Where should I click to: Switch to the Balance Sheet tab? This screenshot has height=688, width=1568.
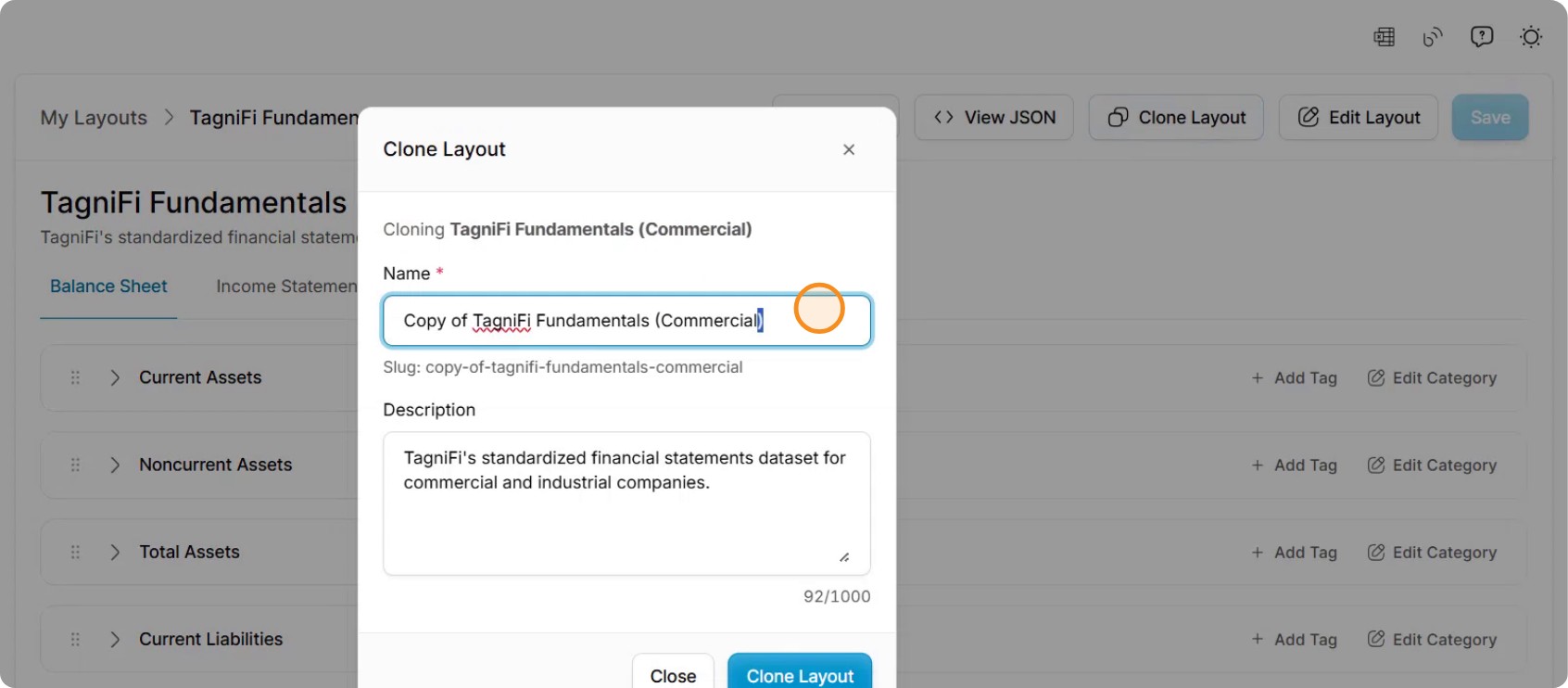pos(108,287)
